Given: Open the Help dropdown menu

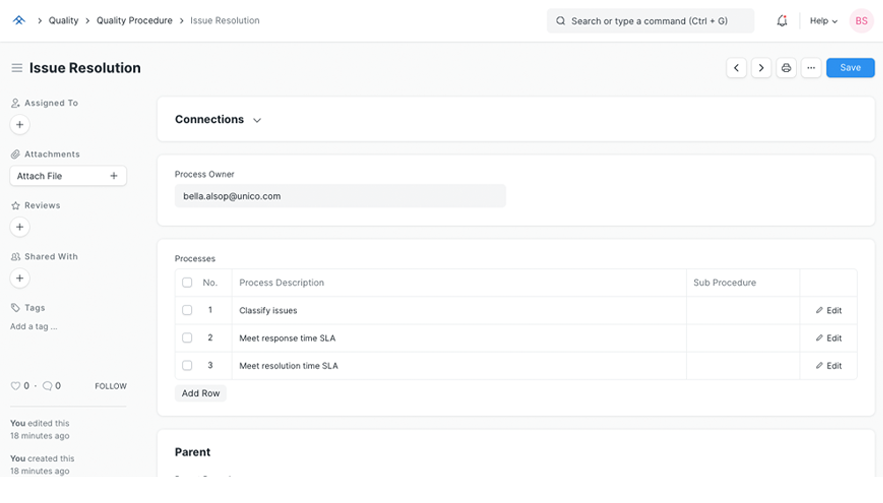Looking at the screenshot, I should click(x=823, y=21).
